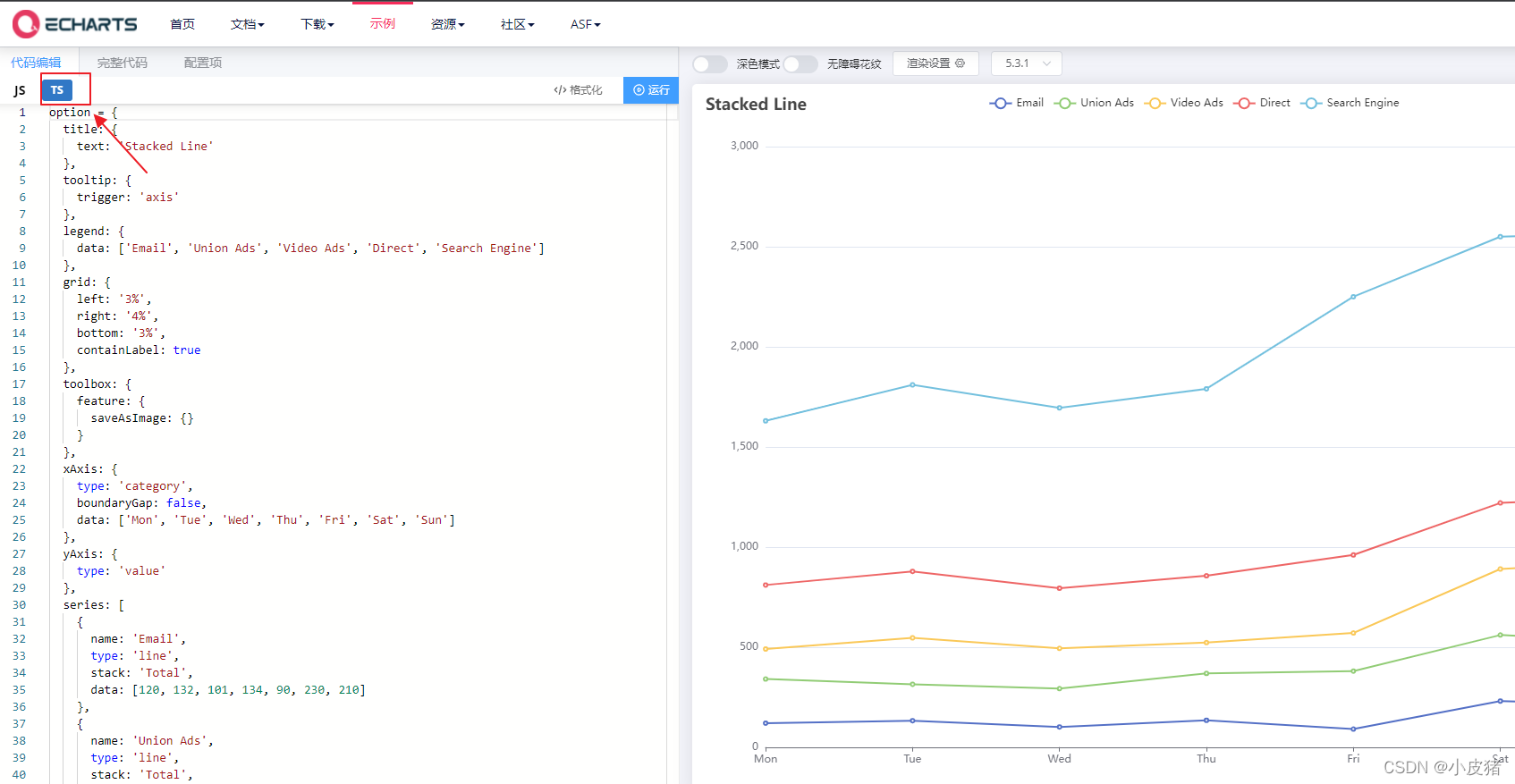The height and width of the screenshot is (784, 1515).
Task: Expand the ASF menu
Action: pyautogui.click(x=585, y=24)
